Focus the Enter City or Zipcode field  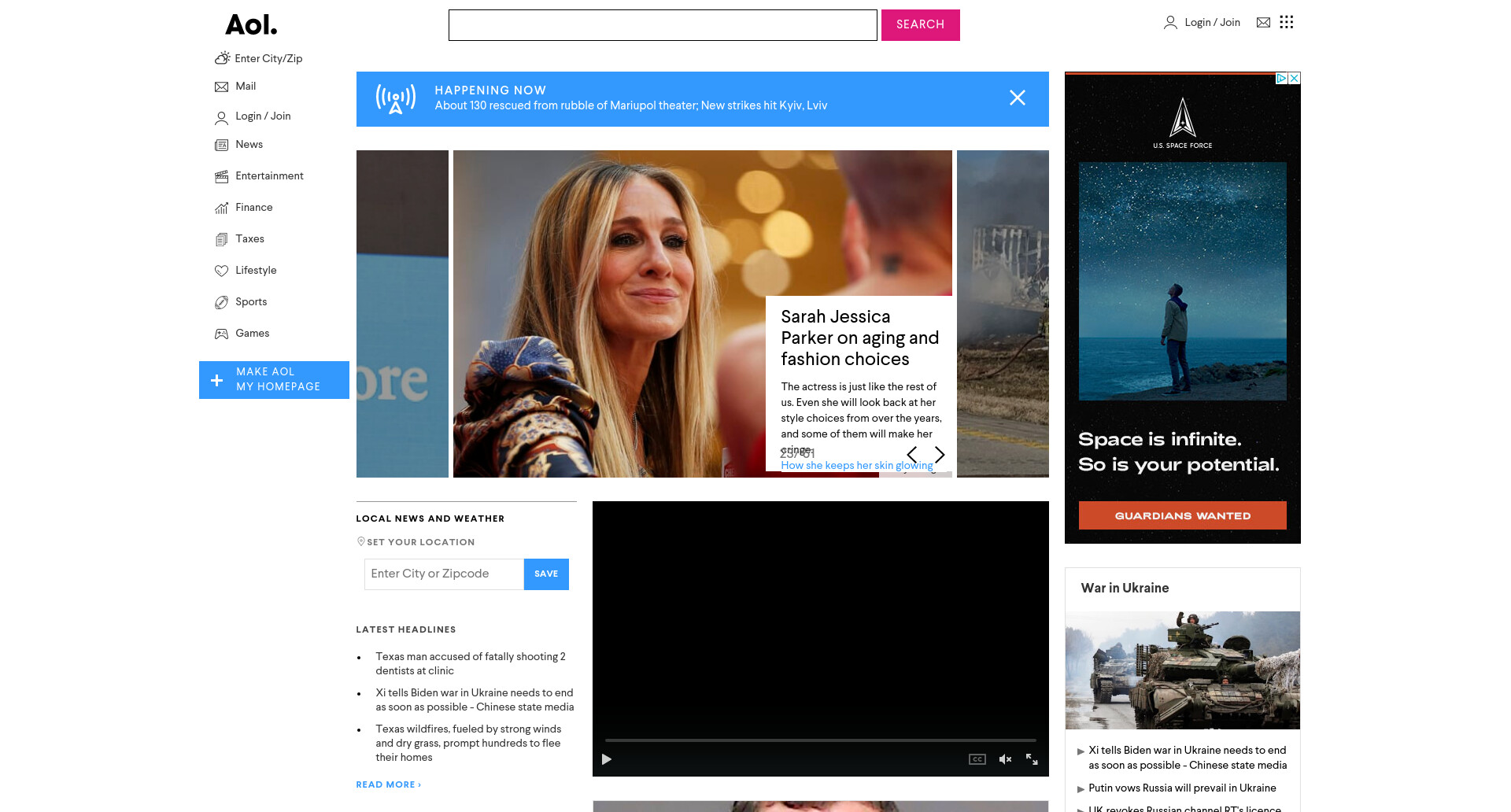444,574
